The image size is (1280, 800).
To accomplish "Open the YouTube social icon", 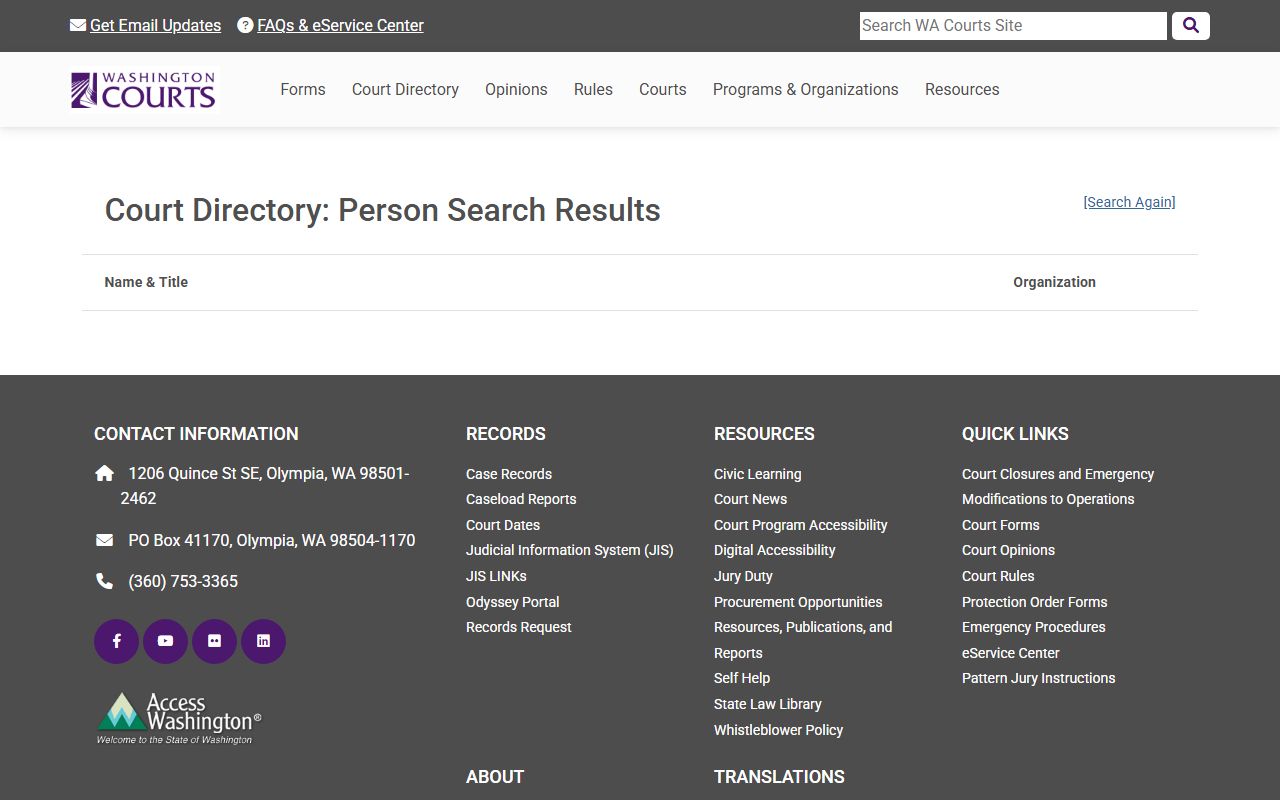I will (x=165, y=641).
